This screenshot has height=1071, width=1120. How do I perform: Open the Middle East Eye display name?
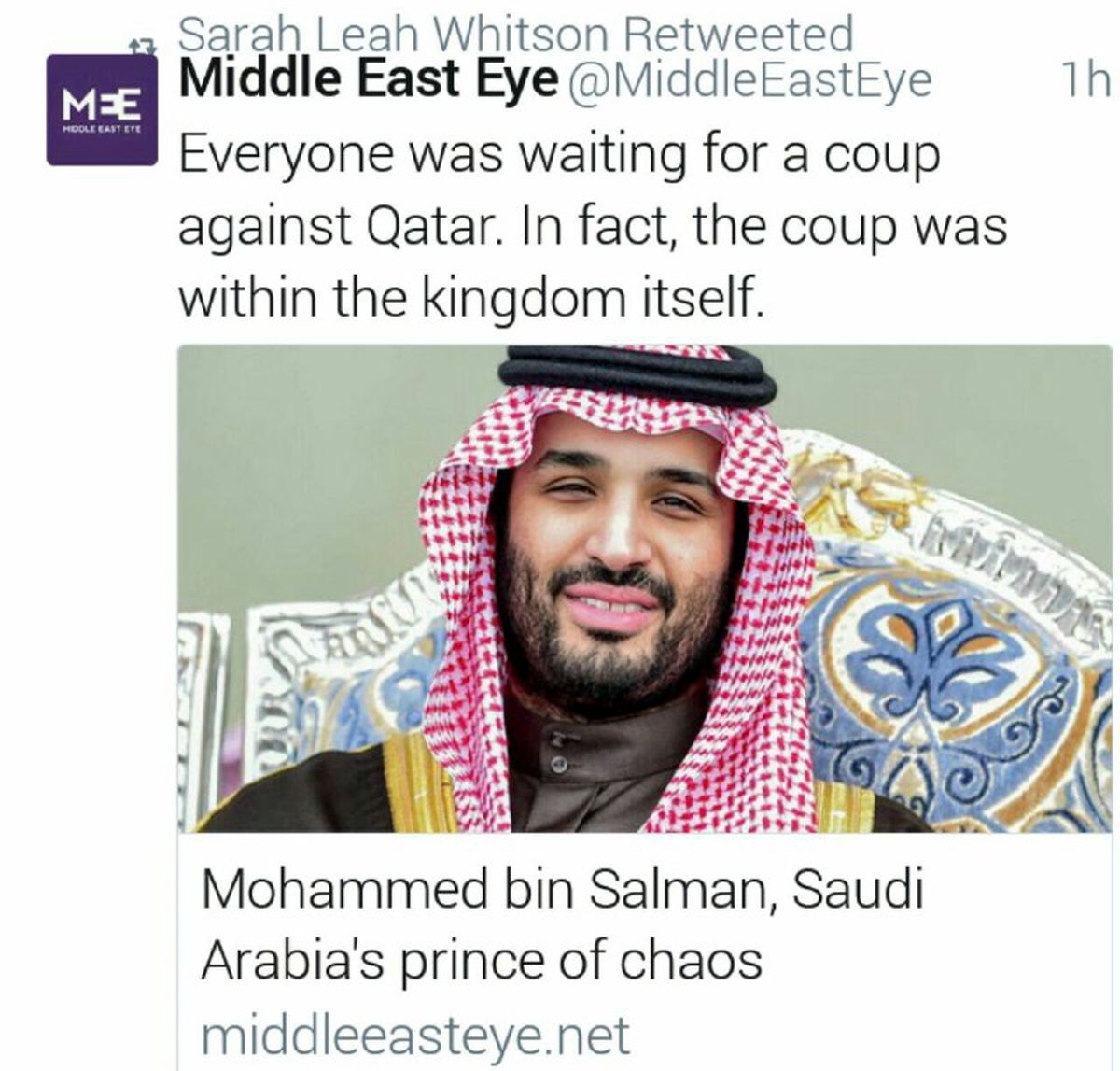tap(368, 80)
